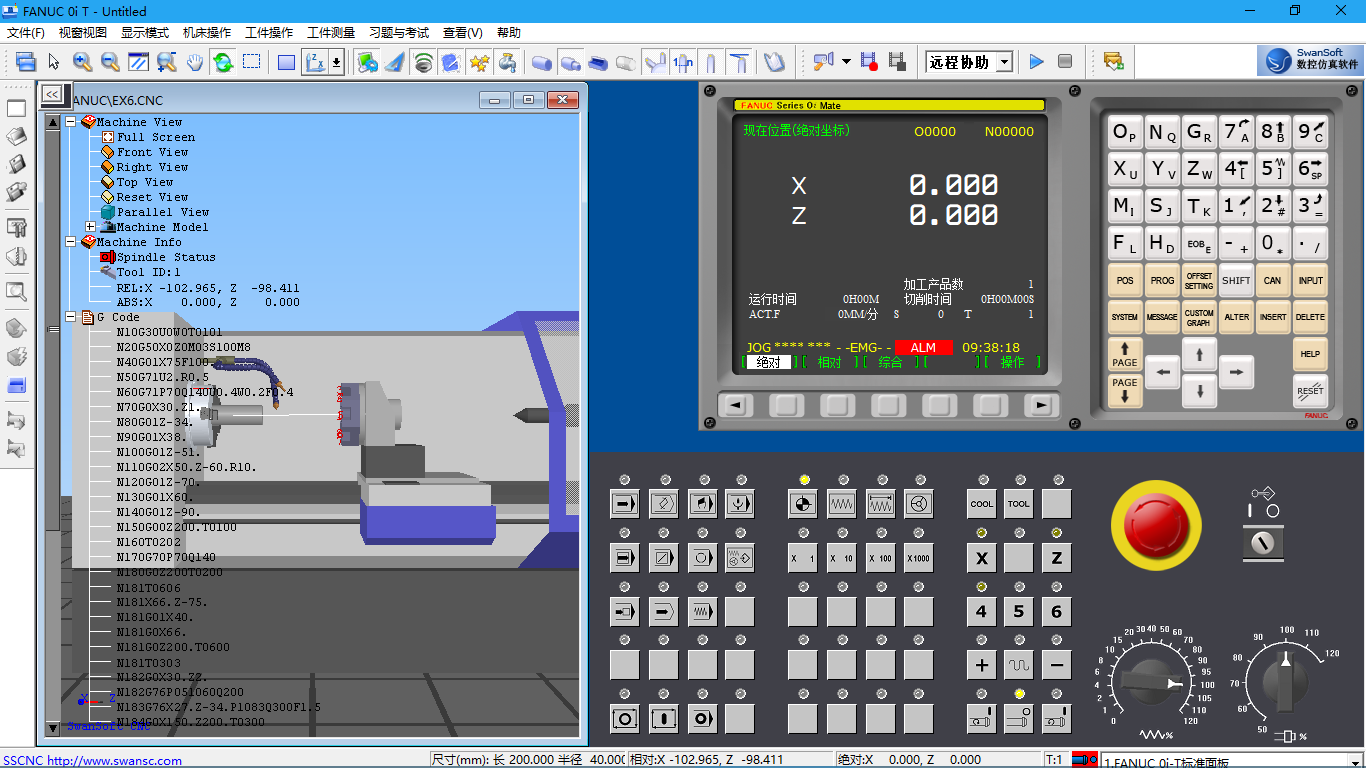Open the 文件(F) menu

tap(26, 33)
